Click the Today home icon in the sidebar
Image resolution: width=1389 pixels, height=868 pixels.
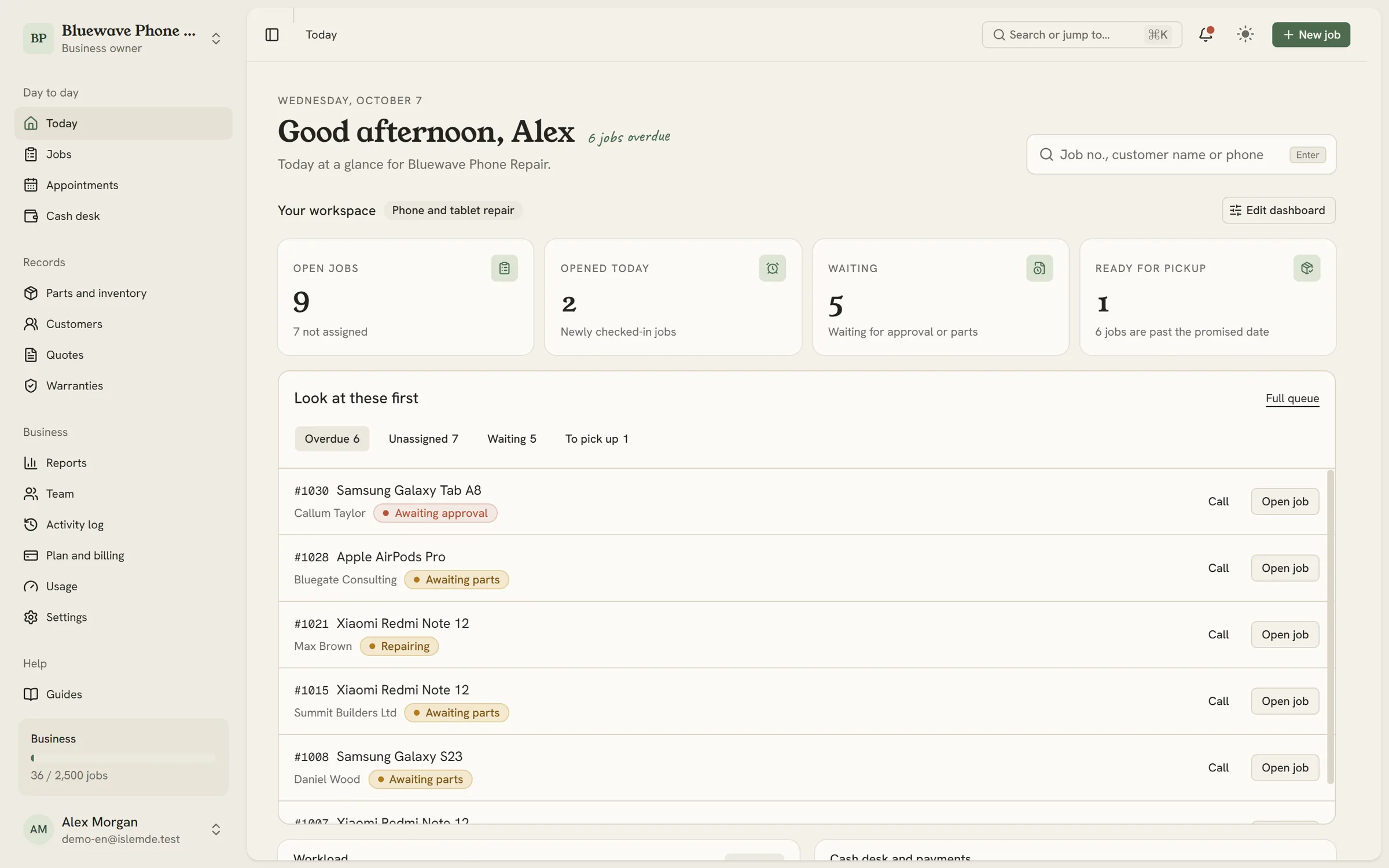(31, 123)
